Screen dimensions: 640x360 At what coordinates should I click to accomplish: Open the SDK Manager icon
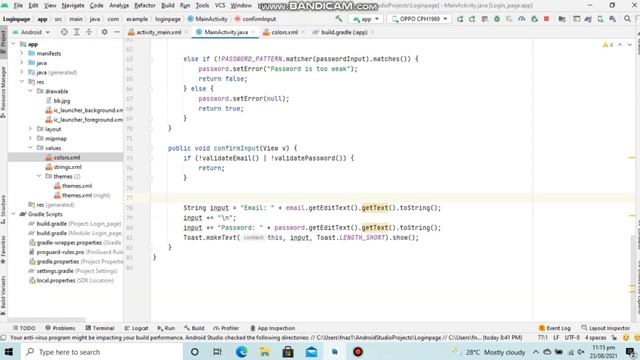point(612,19)
